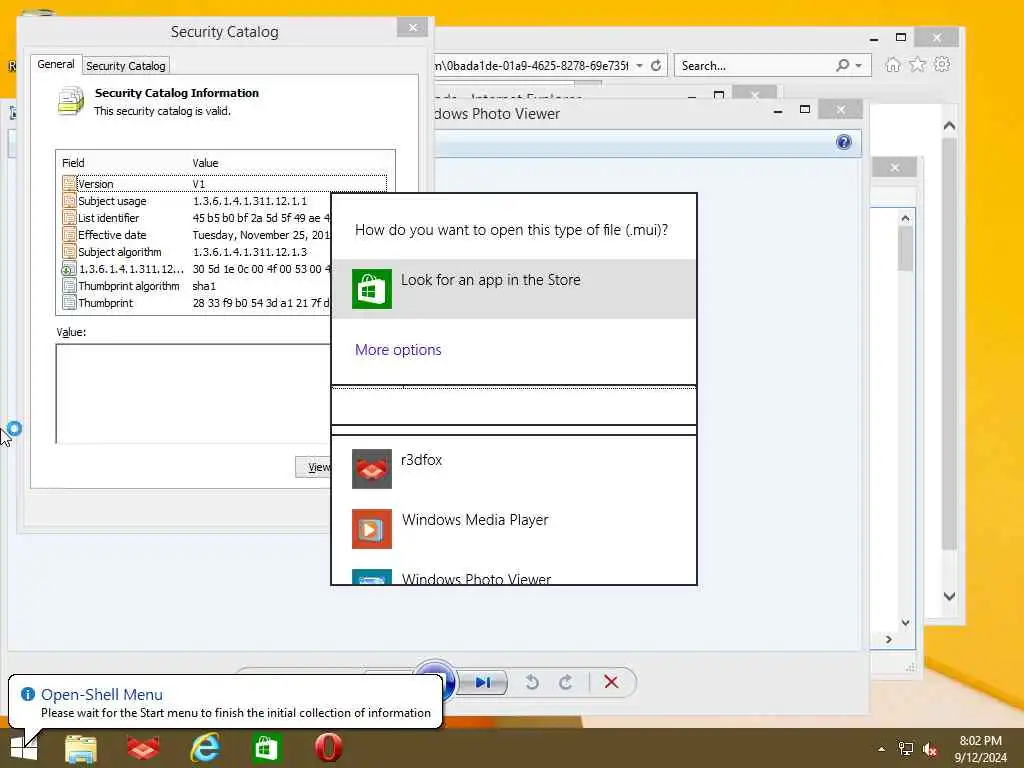Select the Thumbprint algorithm field row
The height and width of the screenshot is (768, 1024).
[x=196, y=286]
